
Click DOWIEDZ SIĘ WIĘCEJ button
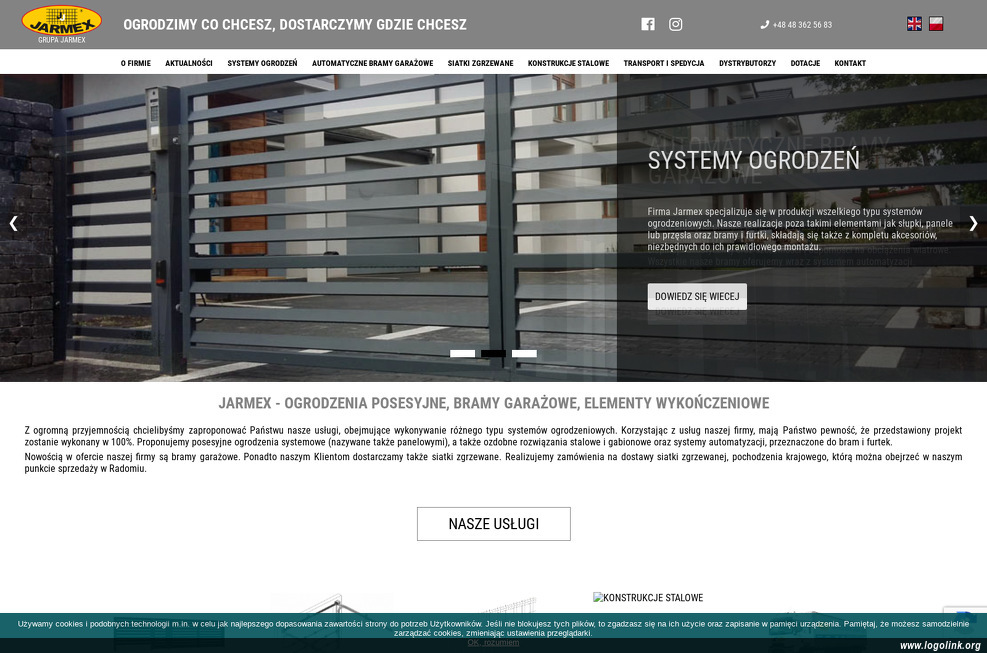(697, 297)
